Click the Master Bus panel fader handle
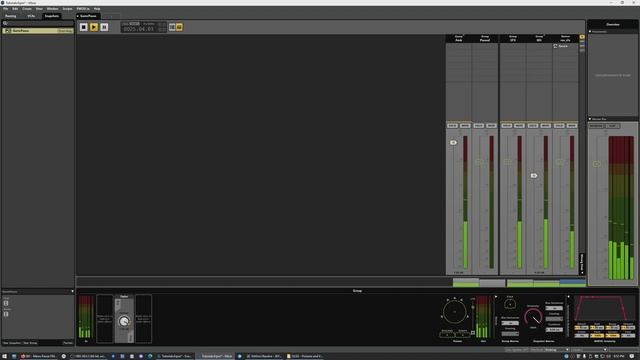 coord(597,164)
